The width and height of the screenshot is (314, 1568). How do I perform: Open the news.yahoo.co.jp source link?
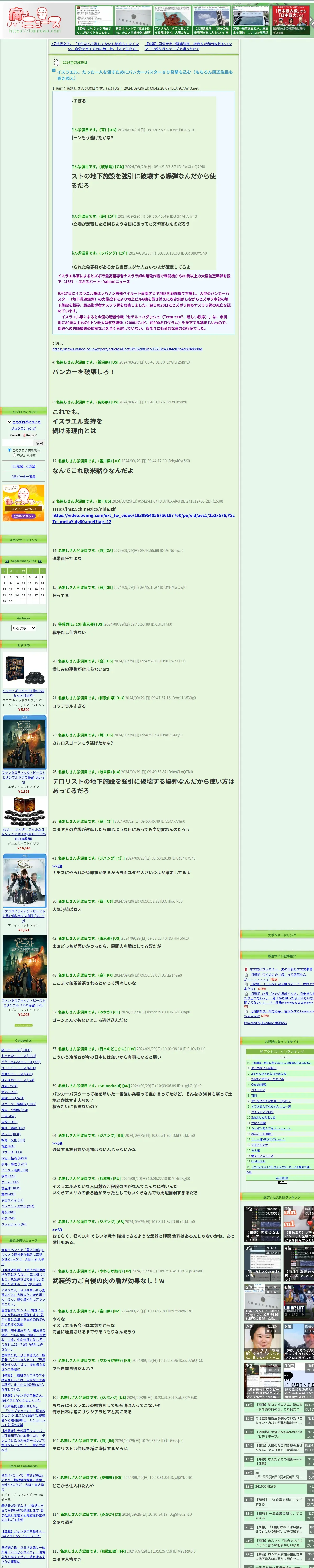[x=127, y=349]
